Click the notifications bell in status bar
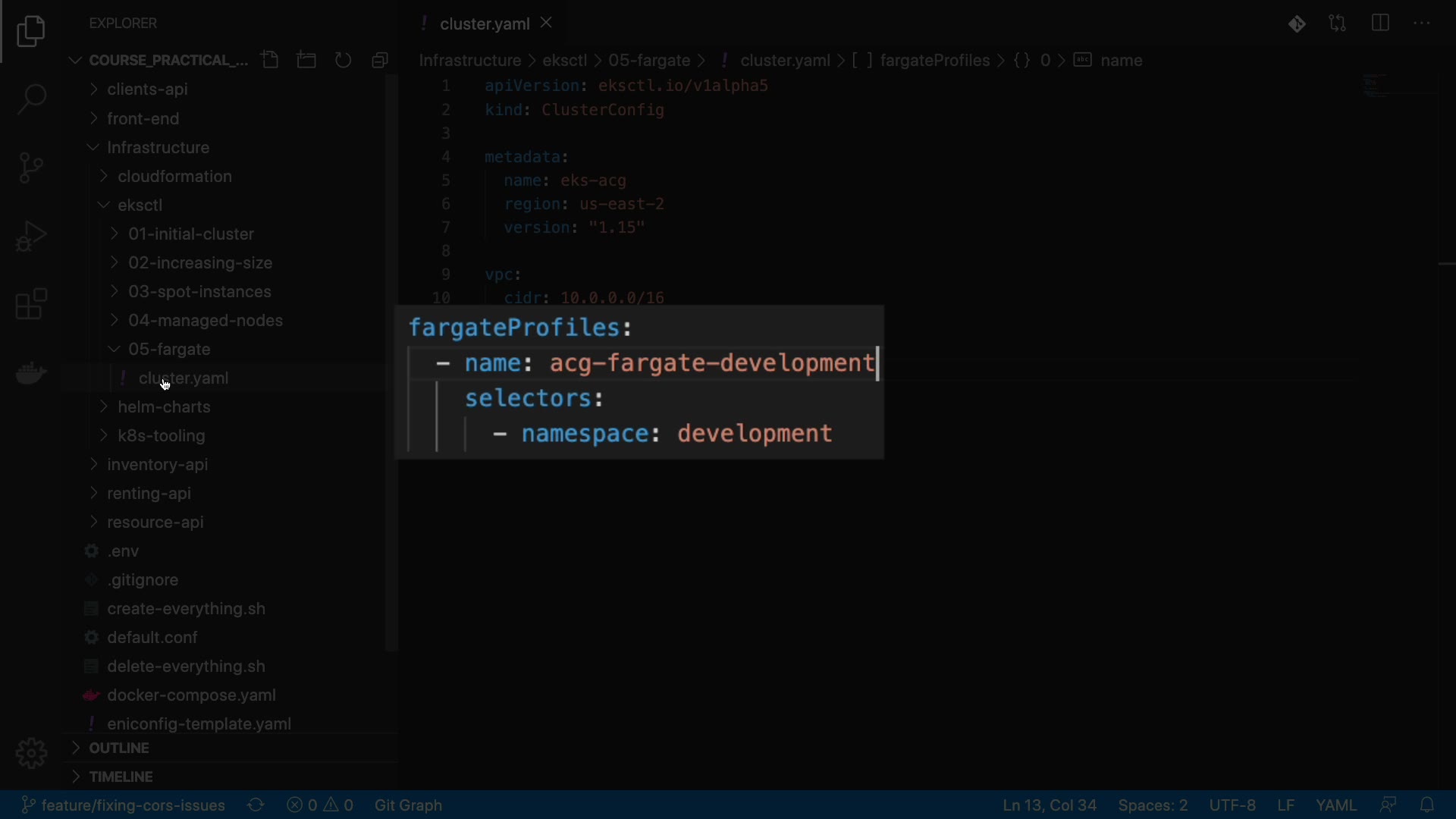The image size is (1456, 819). [1428, 805]
